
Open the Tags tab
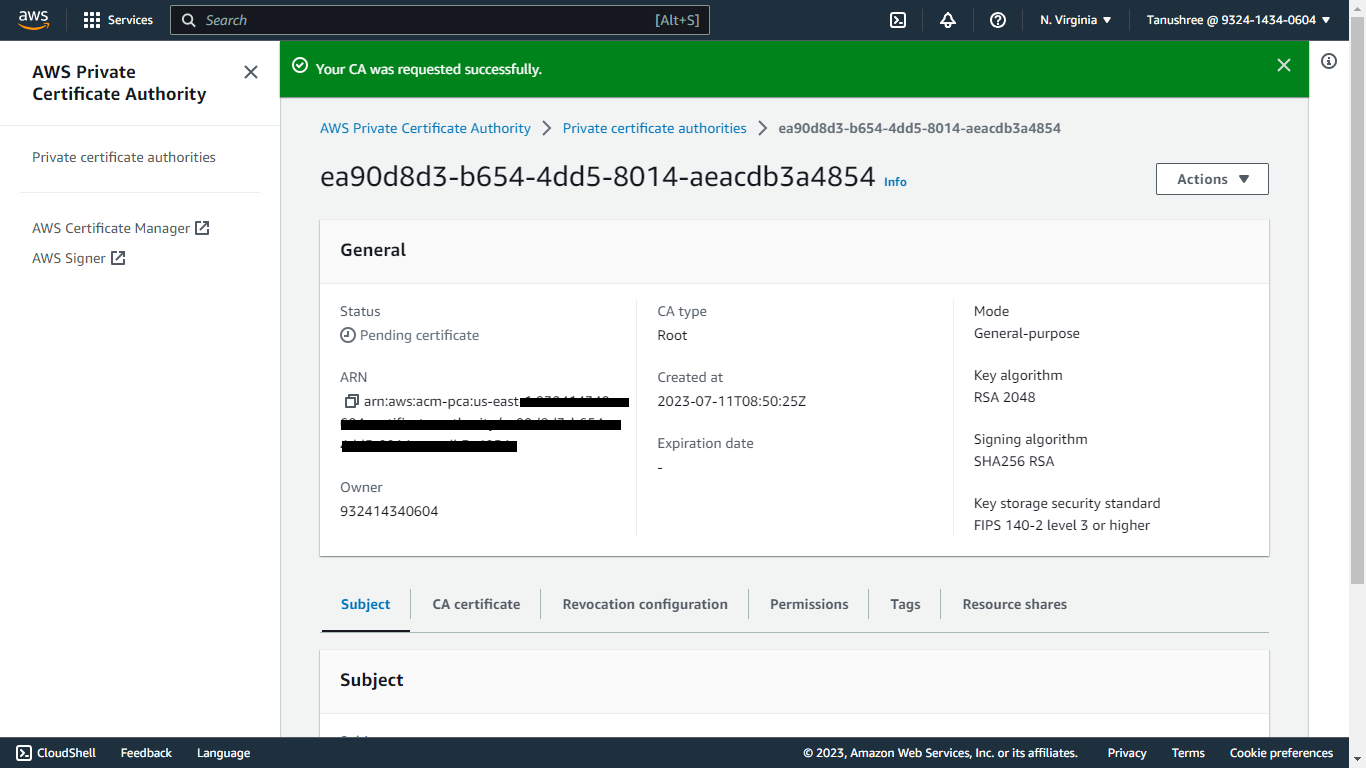(x=905, y=604)
